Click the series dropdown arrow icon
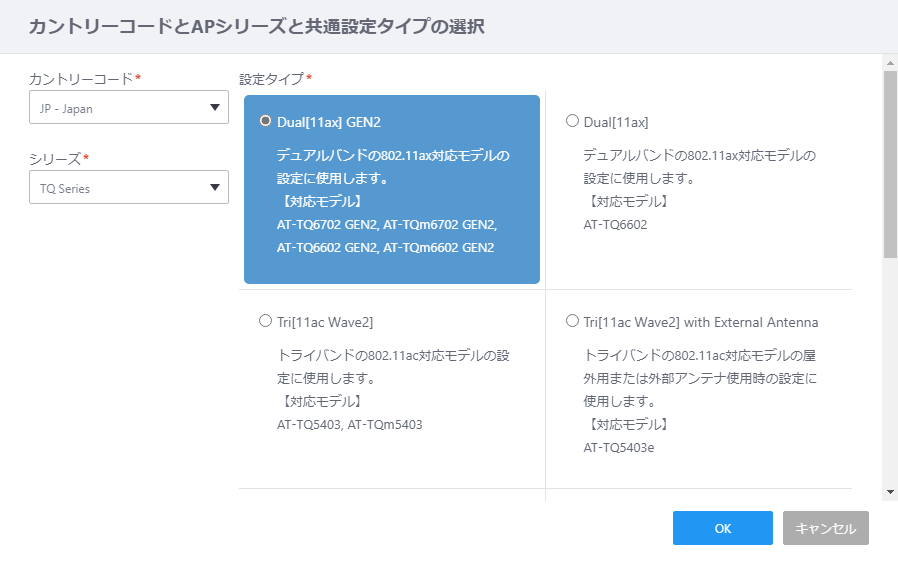The height and width of the screenshot is (569, 898). click(x=215, y=187)
